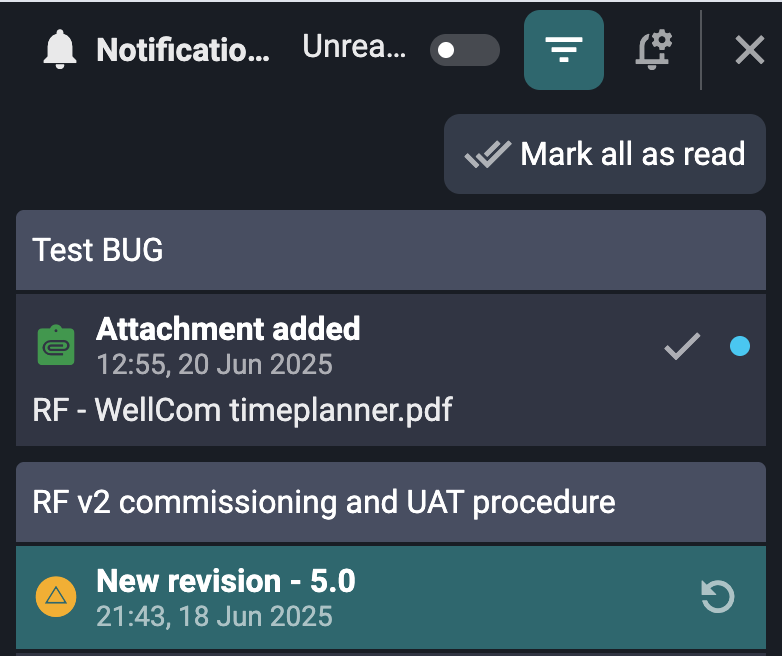Select the Test BUG group header
This screenshot has width=782, height=656.
[390, 250]
